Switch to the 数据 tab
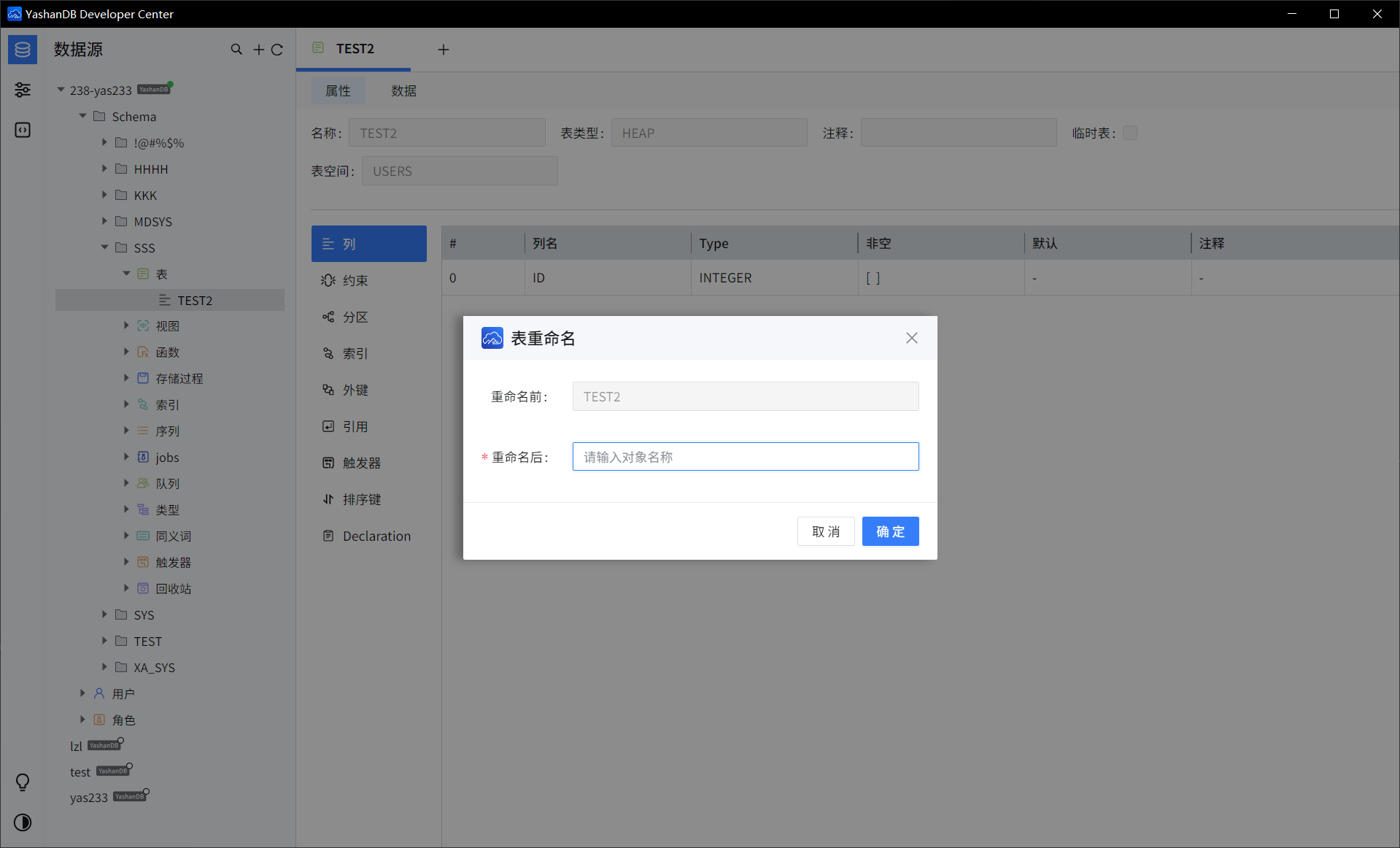The width and height of the screenshot is (1400, 848). pos(403,90)
